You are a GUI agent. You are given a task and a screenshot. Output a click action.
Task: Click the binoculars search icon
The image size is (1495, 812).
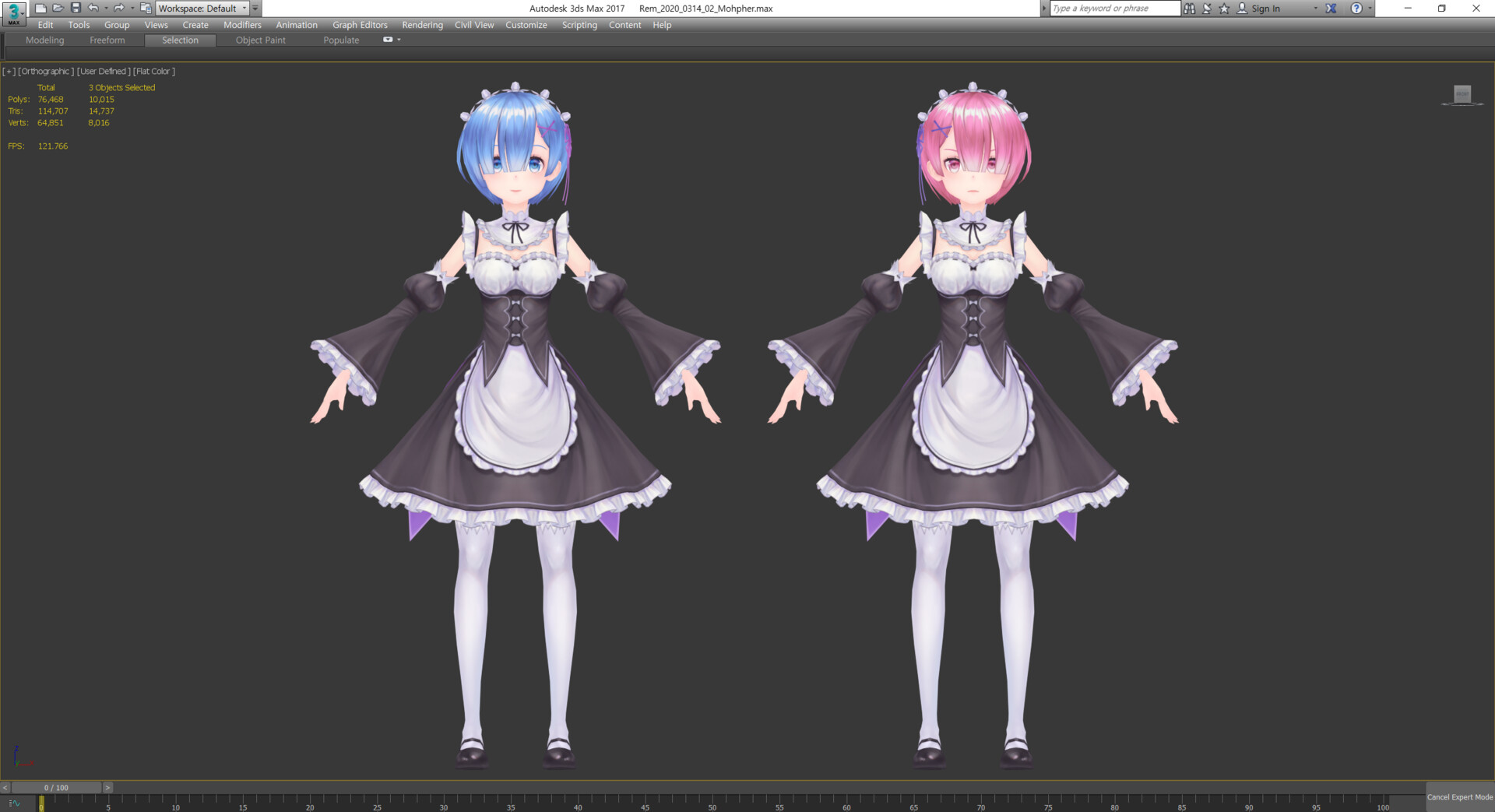click(1189, 9)
